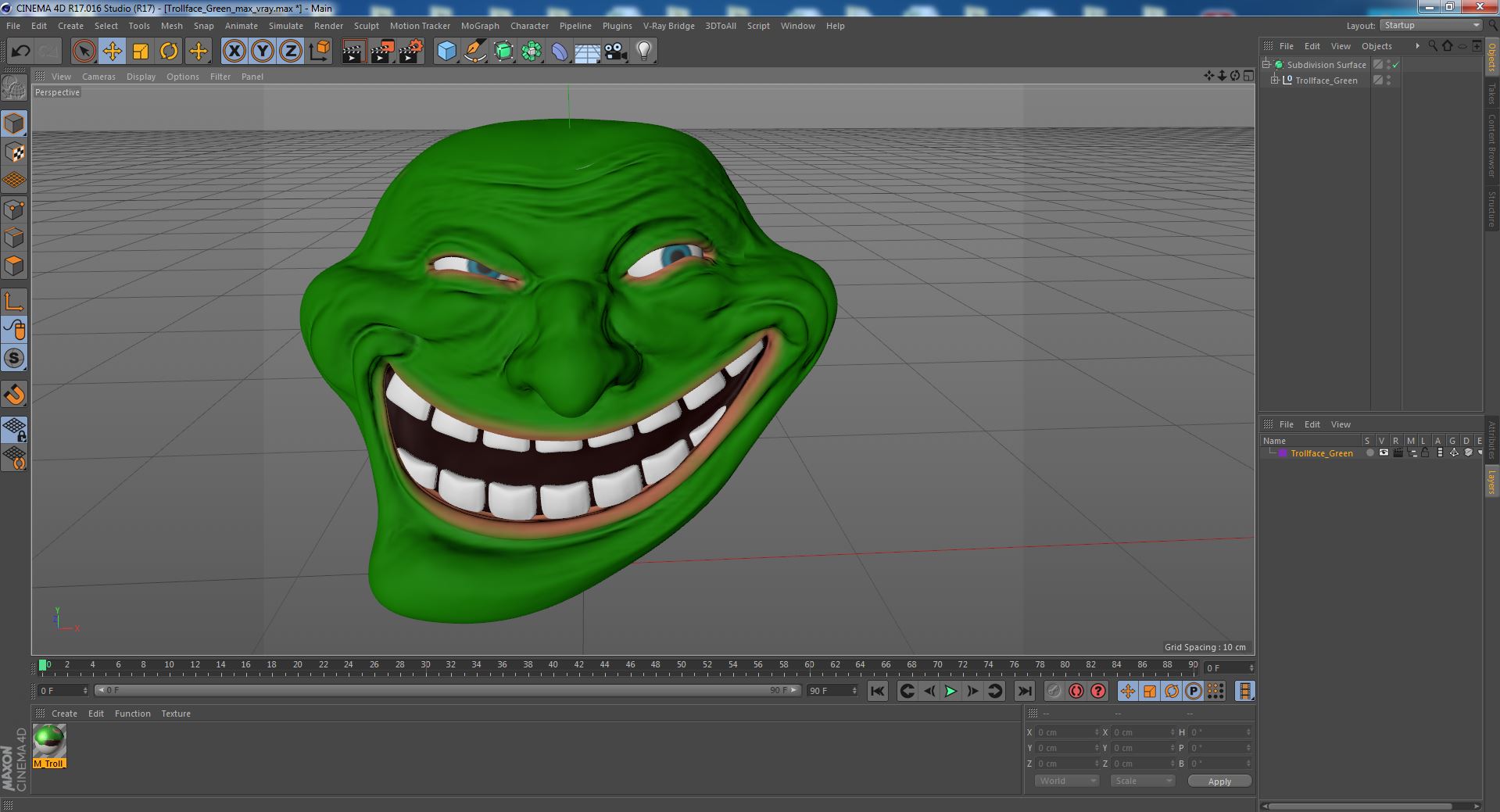The width and height of the screenshot is (1500, 812).
Task: Open Objects manager Objects menu
Action: coord(1376,46)
